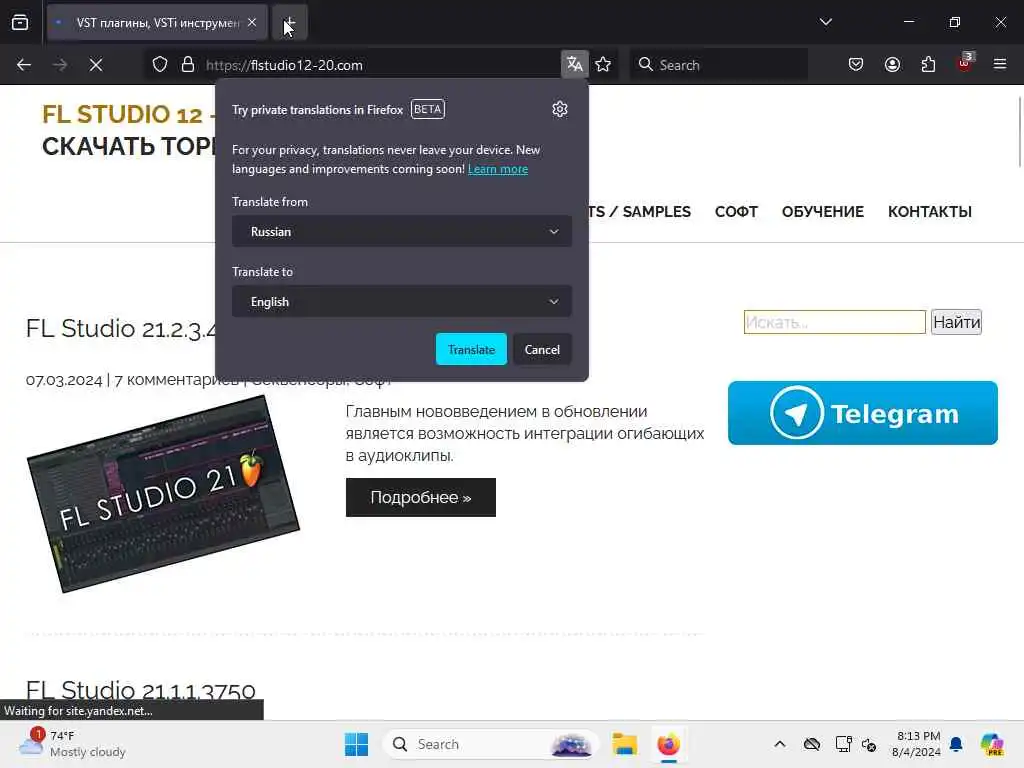The width and height of the screenshot is (1024, 768).
Task: Open the Copilot preview icon
Action: [x=993, y=744]
